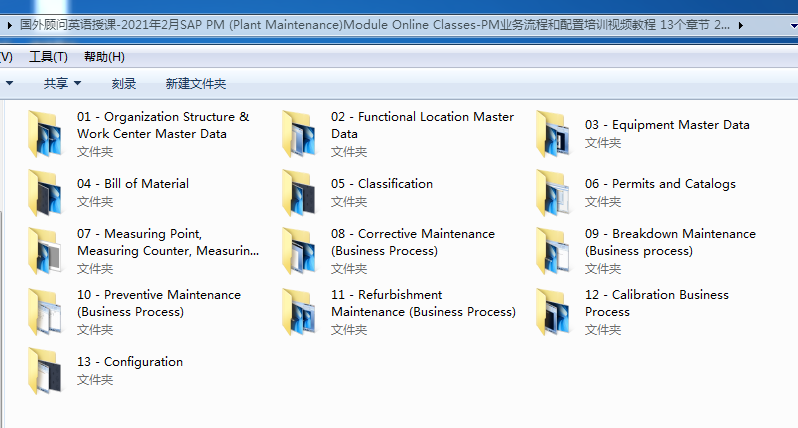
Task: Open folder icon for 05 - Classification
Action: 299,193
